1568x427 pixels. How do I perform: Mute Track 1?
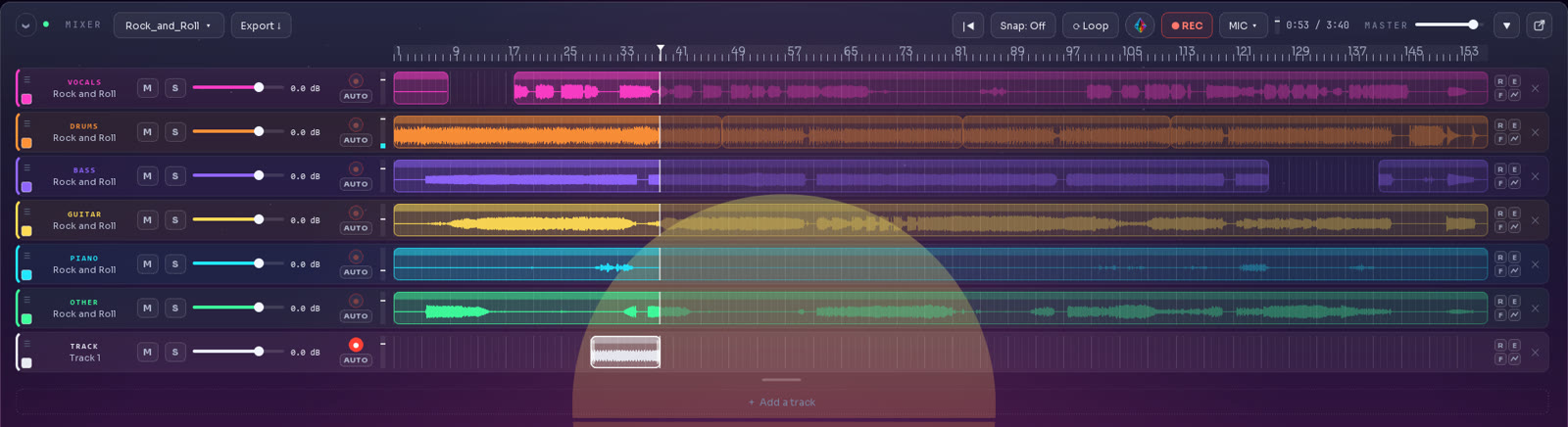pos(147,353)
